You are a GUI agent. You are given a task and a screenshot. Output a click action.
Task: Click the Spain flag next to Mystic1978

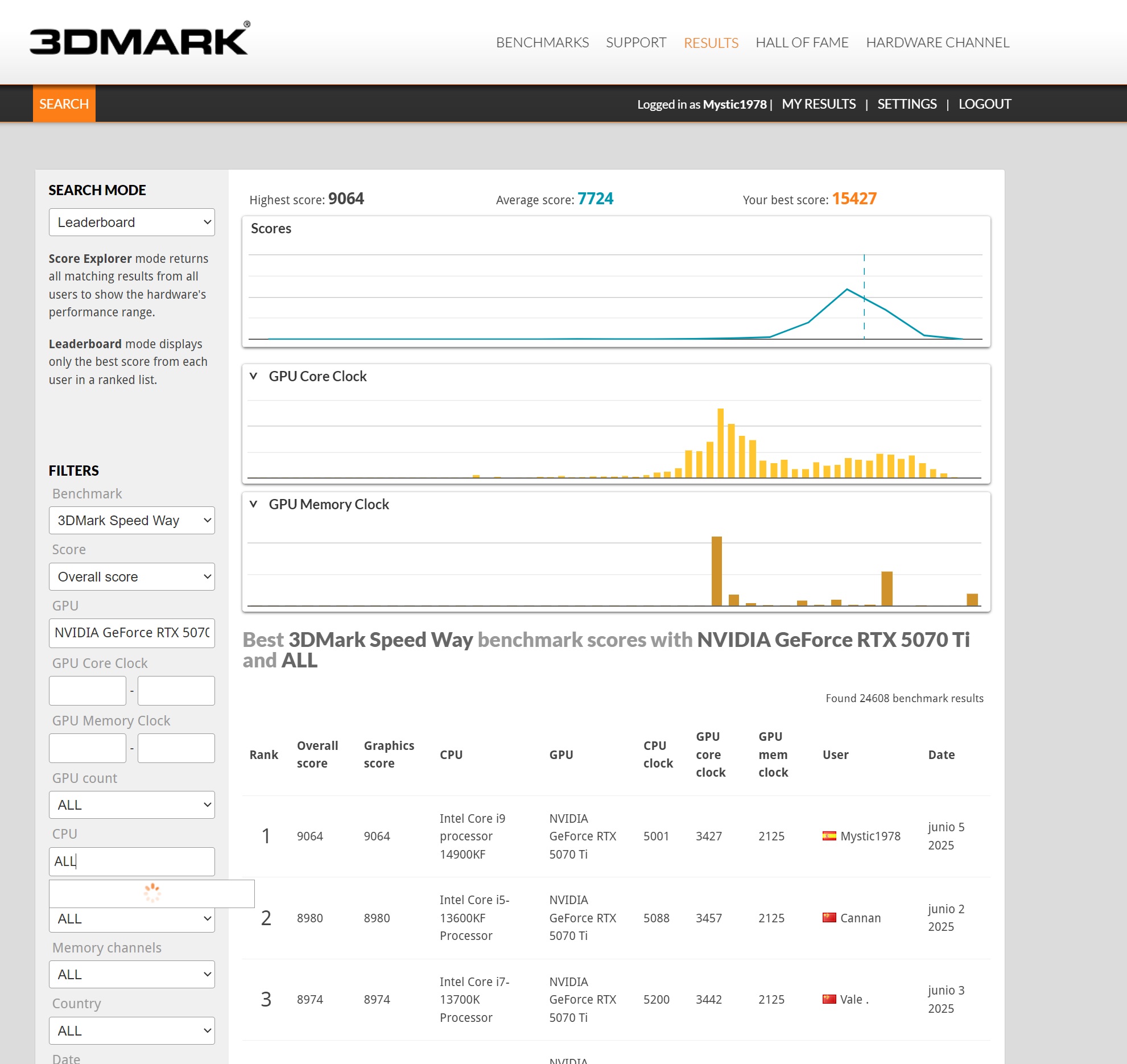[829, 836]
